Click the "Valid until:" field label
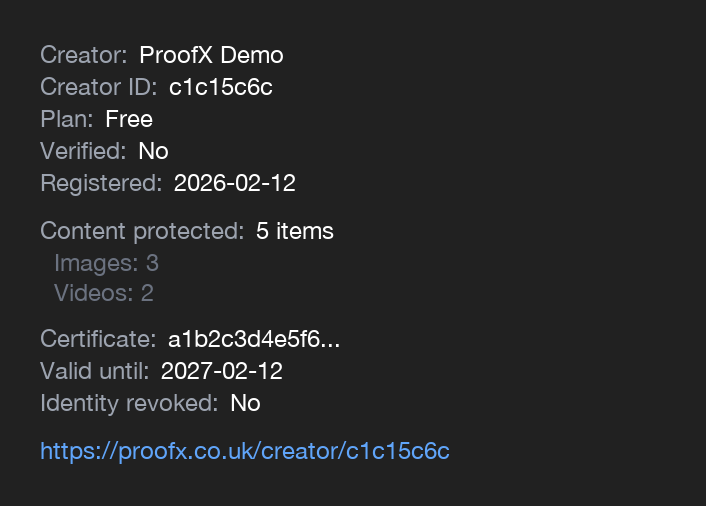This screenshot has width=706, height=506. [94, 371]
